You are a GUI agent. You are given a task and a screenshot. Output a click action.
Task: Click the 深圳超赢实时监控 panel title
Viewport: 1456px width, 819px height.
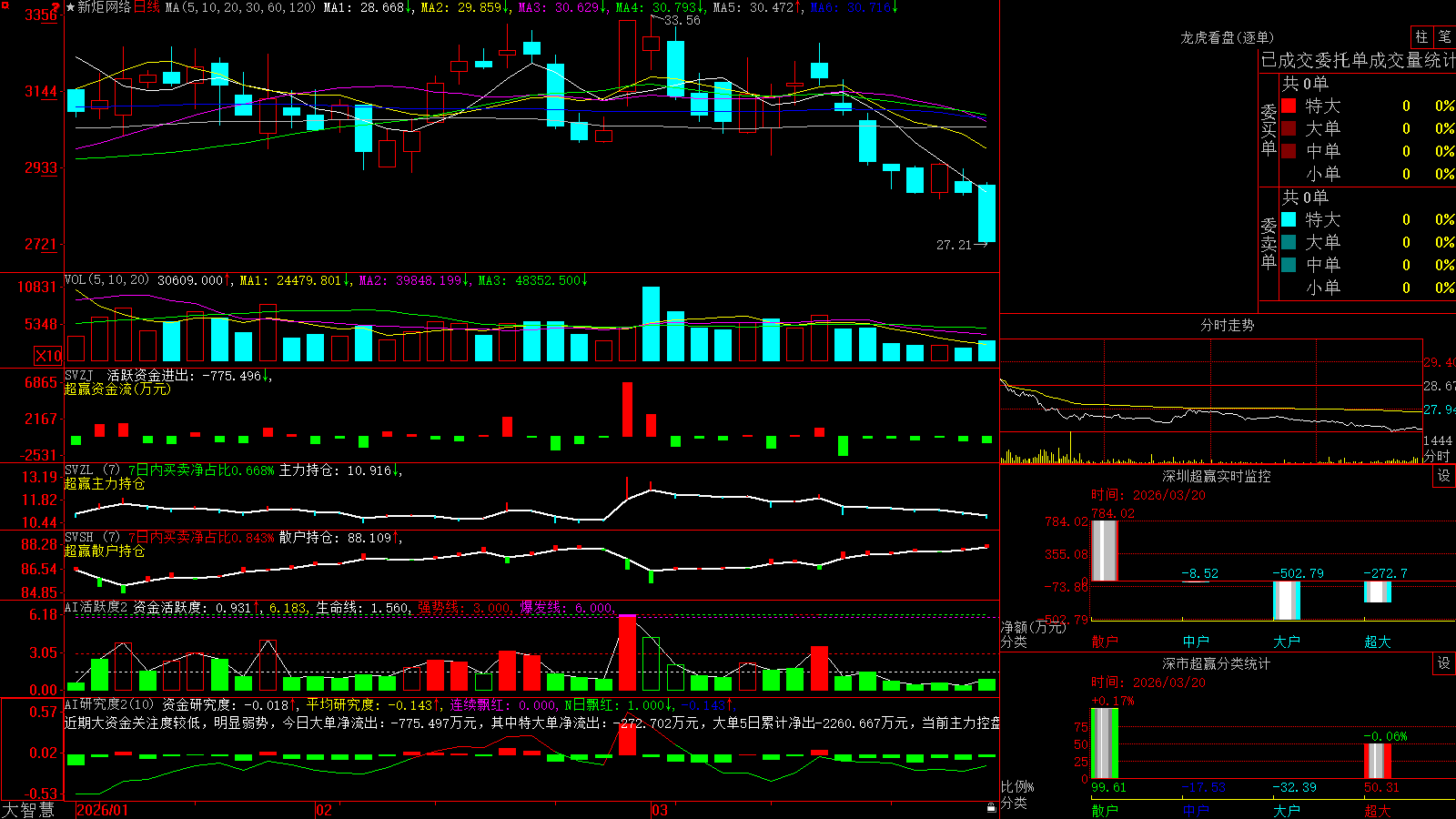click(1216, 476)
